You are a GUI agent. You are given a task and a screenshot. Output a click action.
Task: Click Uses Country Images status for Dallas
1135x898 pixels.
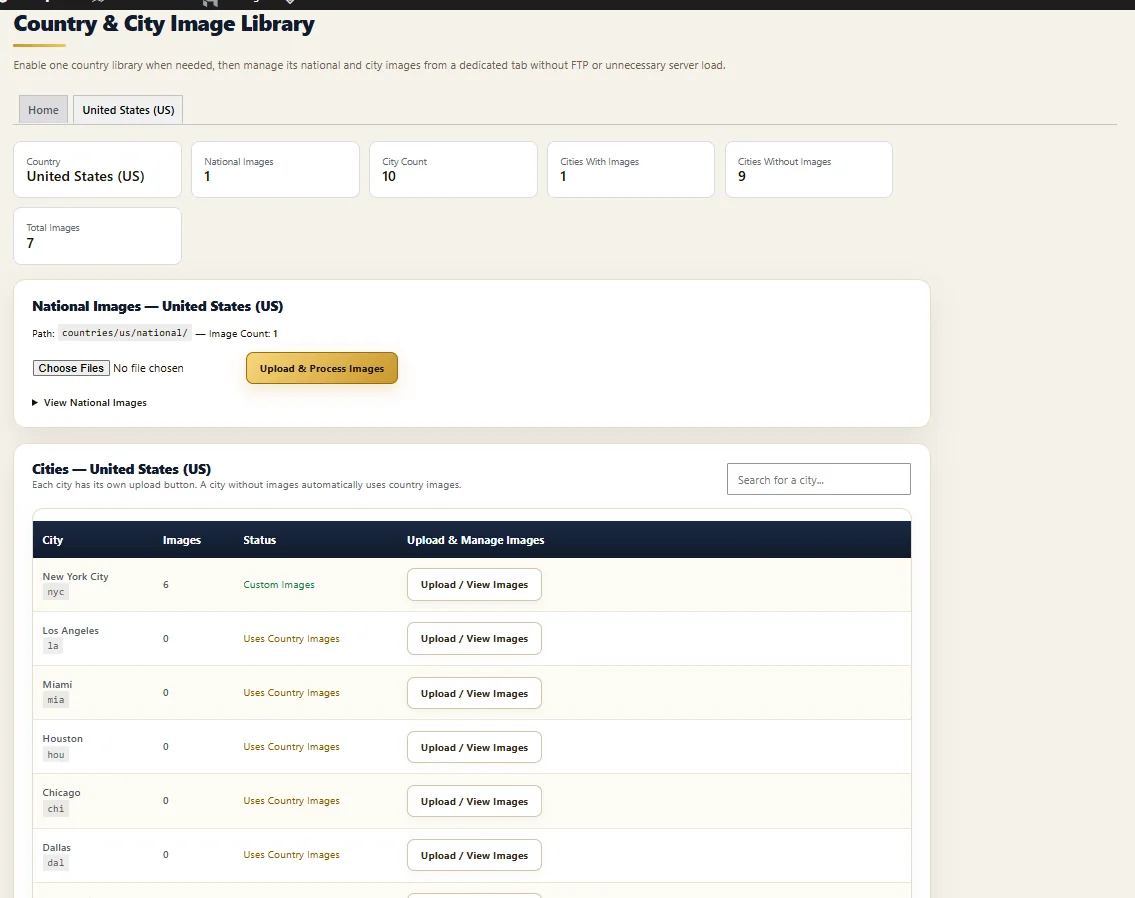point(291,855)
